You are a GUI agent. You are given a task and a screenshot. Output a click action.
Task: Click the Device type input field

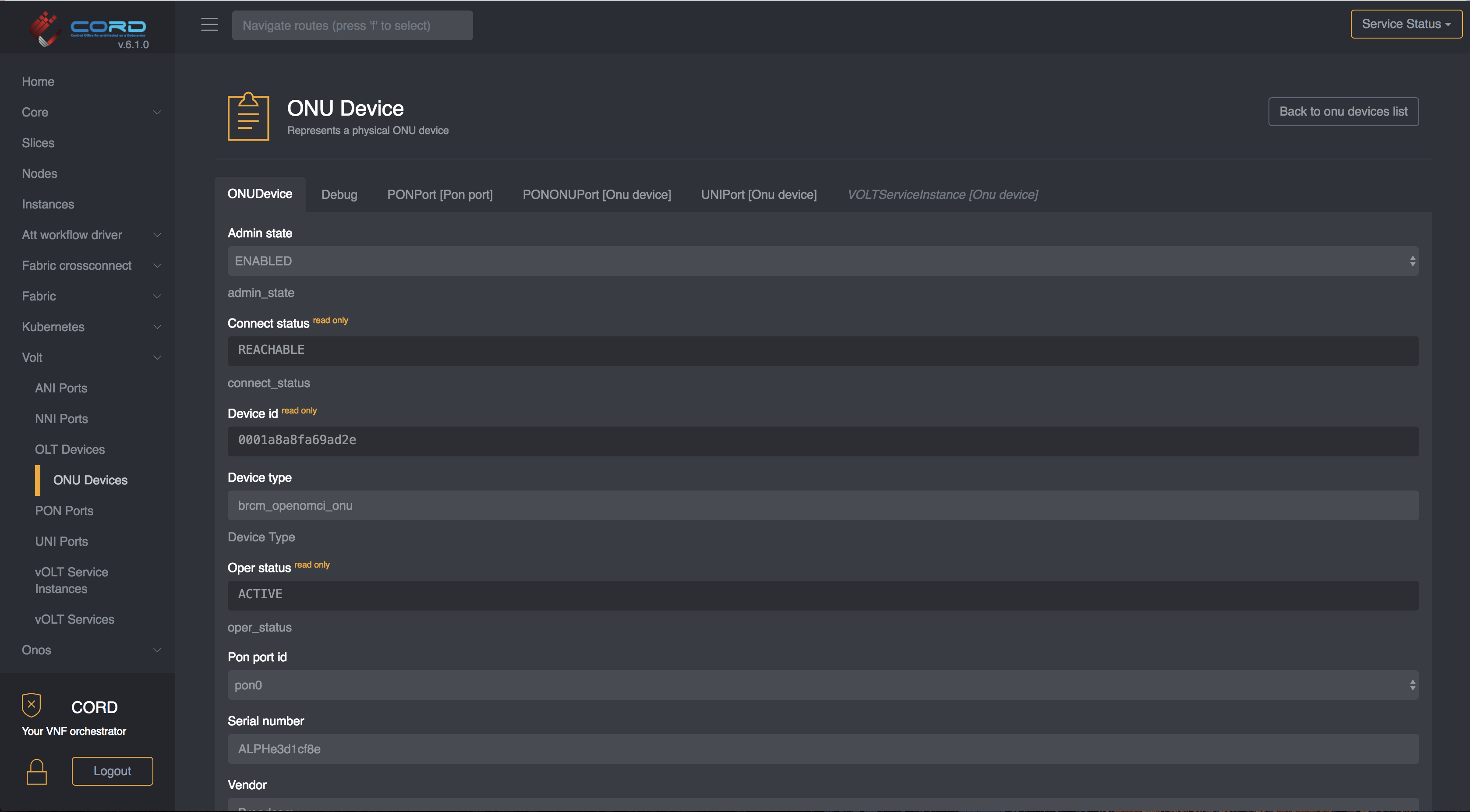(823, 505)
